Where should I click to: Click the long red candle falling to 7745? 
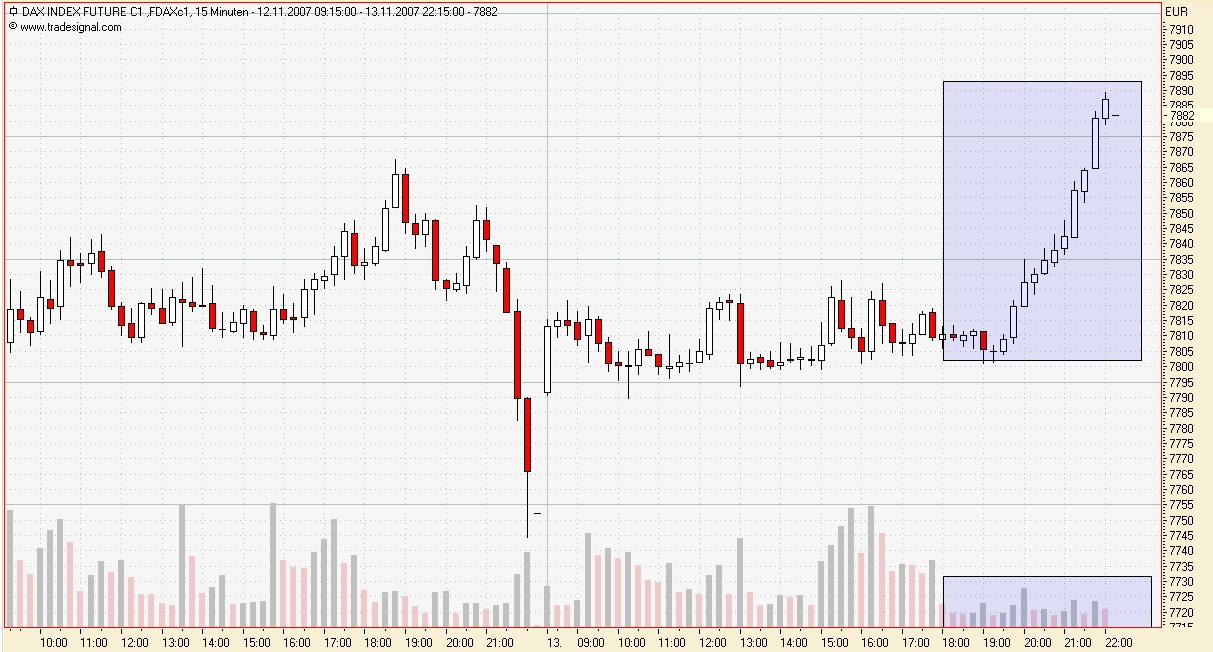(x=527, y=435)
